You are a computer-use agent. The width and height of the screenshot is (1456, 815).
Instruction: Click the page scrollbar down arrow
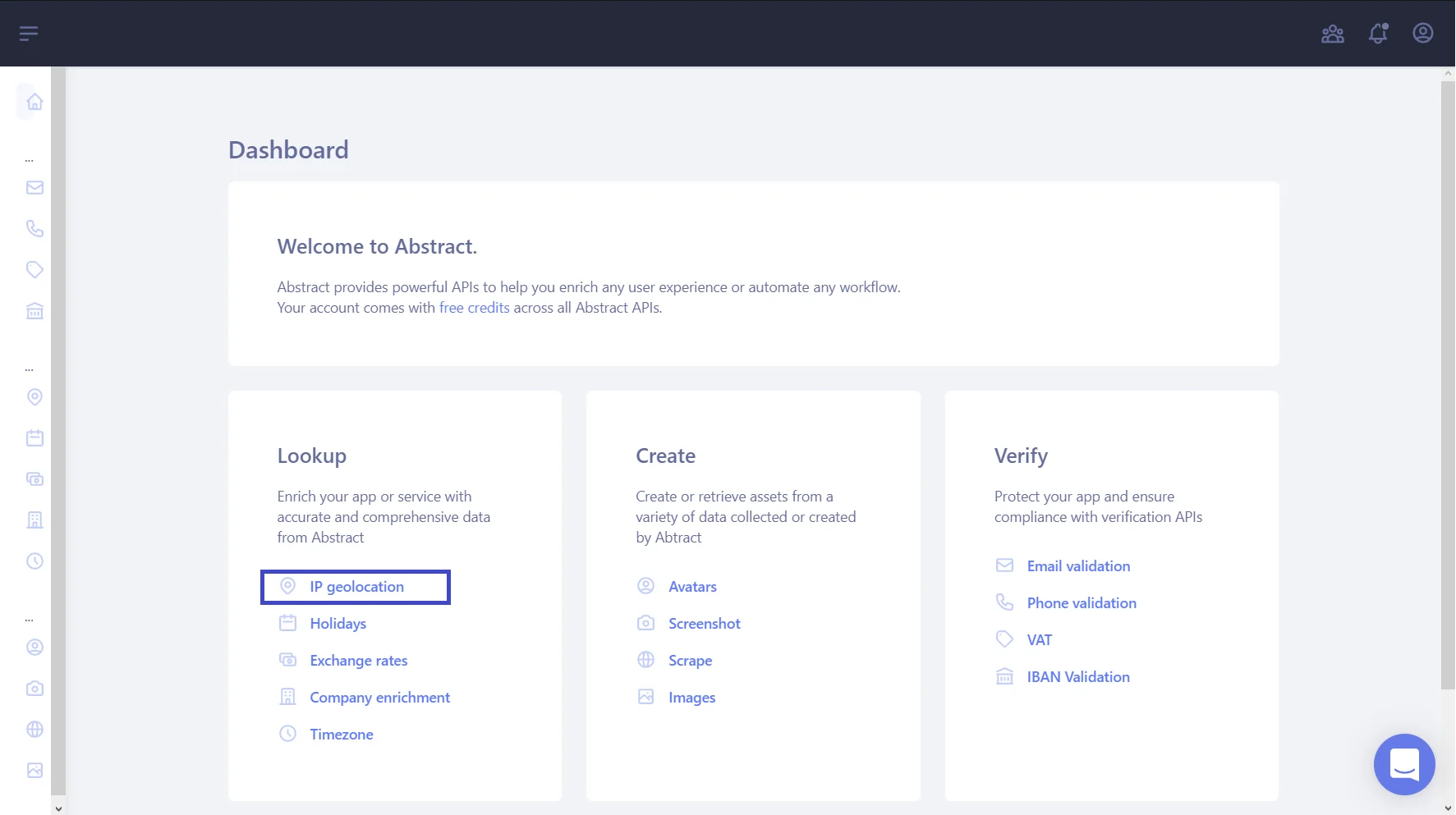[x=1448, y=808]
